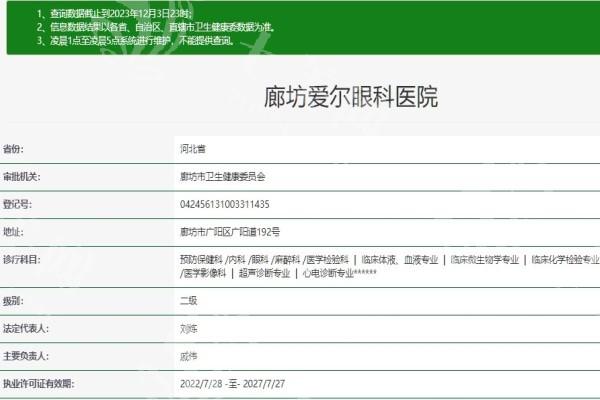Click the 主要负责人 label
Image resolution: width=600 pixels, height=400 pixels.
tap(26, 356)
